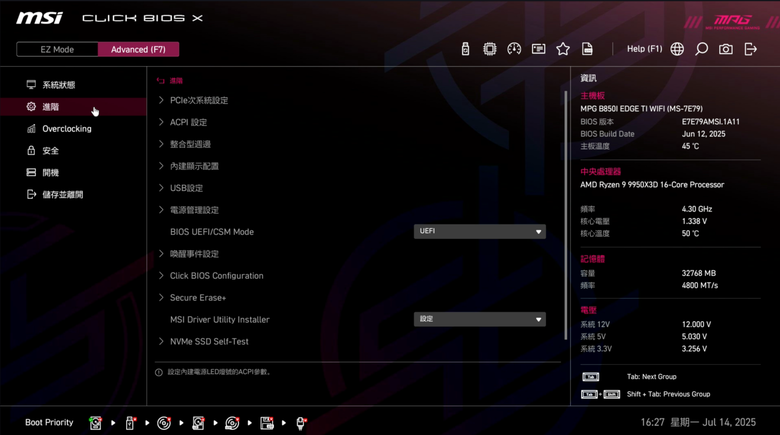780x435 pixels.
Task: Click the red back arrow icon at 進階 breadcrumb
Action: coord(160,81)
